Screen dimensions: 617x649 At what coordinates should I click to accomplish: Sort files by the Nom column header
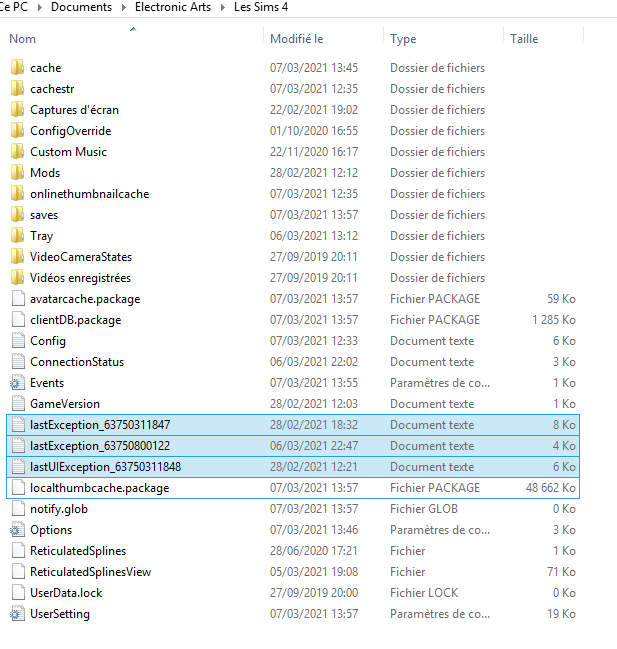click(x=22, y=39)
